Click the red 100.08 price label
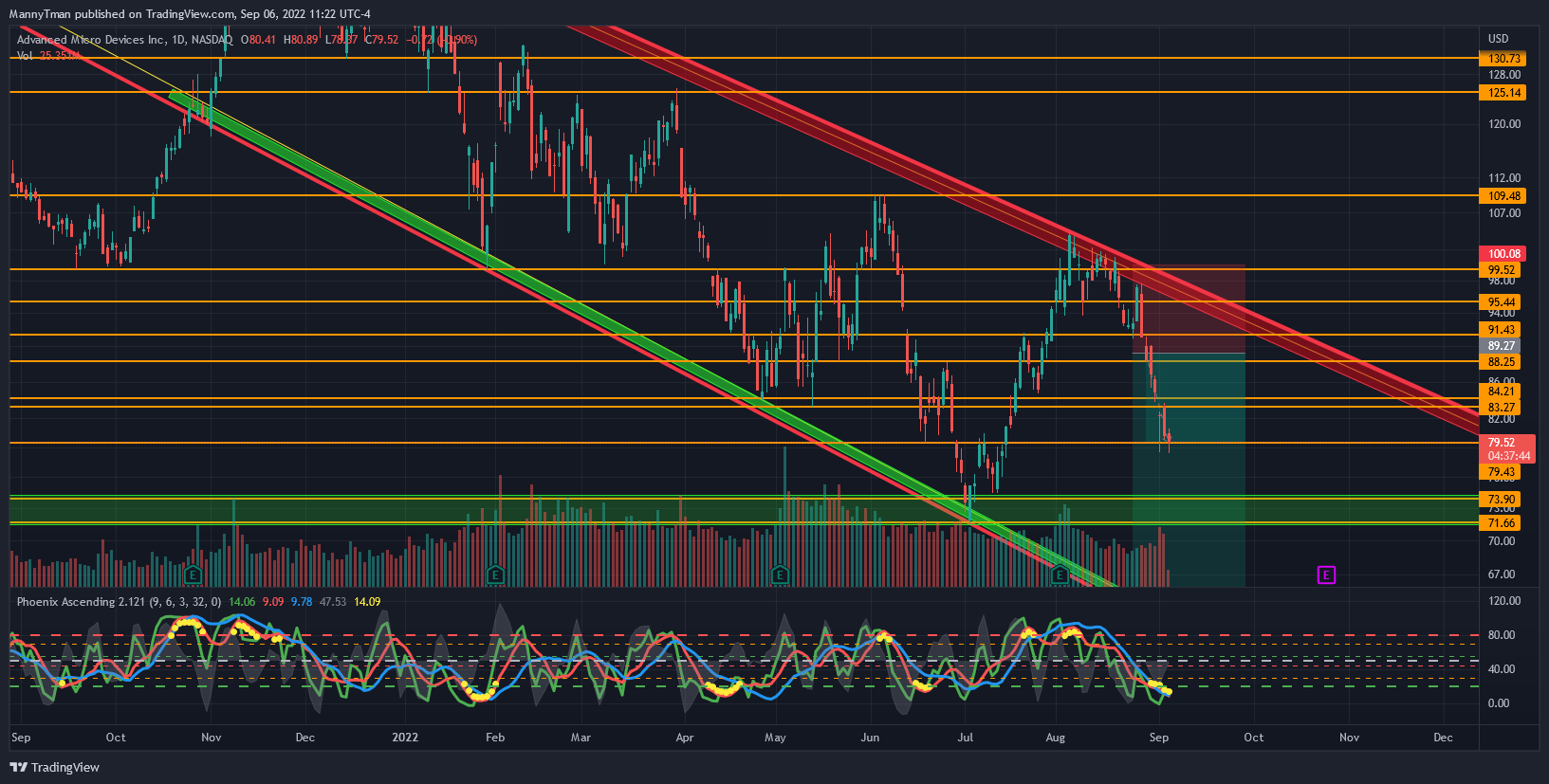This screenshot has height=784, width=1549. pos(1503,254)
